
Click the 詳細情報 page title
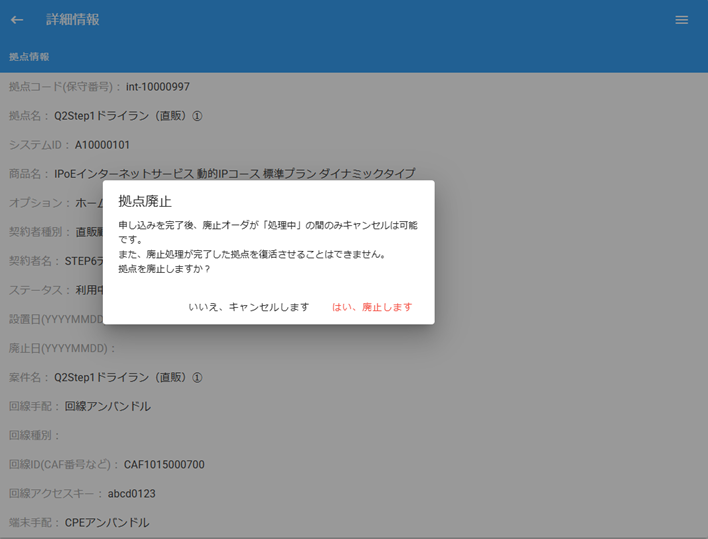72,19
